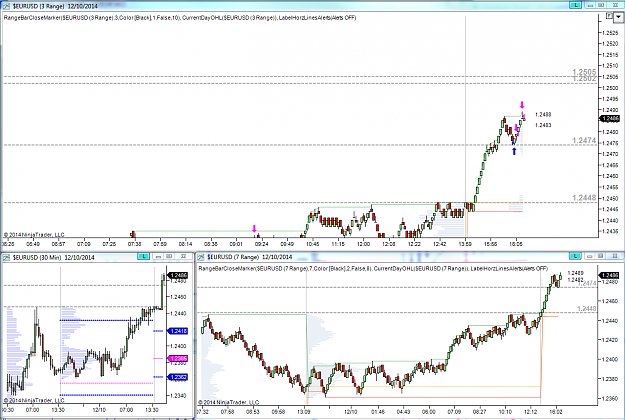Toggle the L link button in 3 Range window
Viewport: 625px width, 420px height.
(575, 5)
